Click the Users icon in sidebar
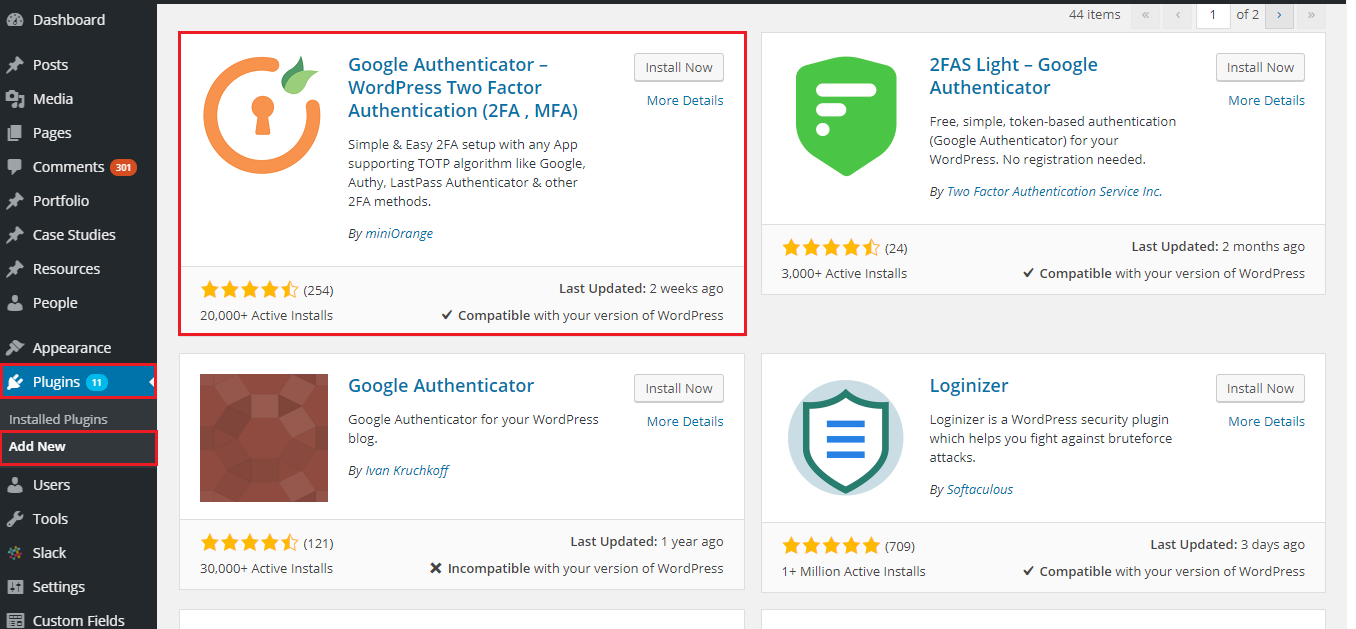Image resolution: width=1356 pixels, height=629 pixels. [15, 485]
